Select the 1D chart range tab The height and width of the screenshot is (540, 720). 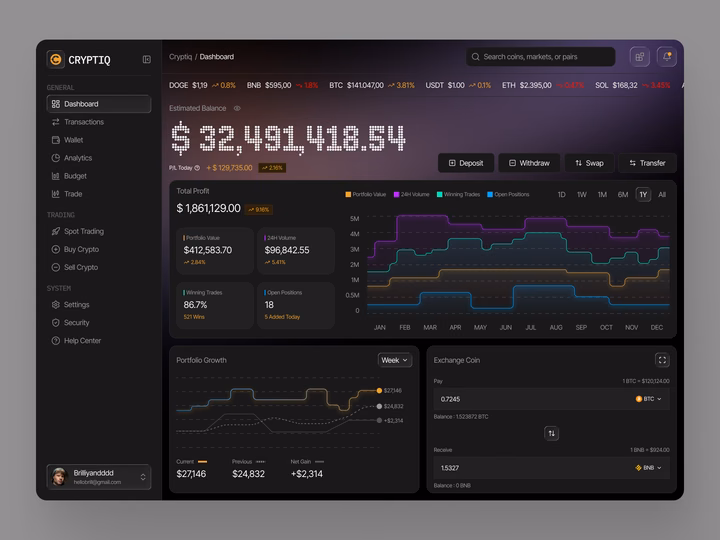point(561,194)
